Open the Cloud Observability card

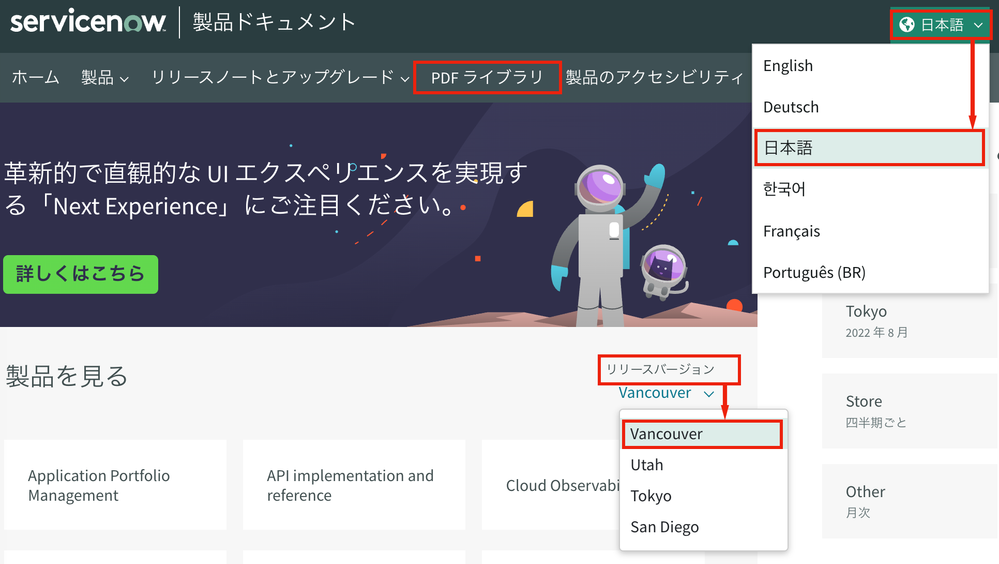pos(550,485)
